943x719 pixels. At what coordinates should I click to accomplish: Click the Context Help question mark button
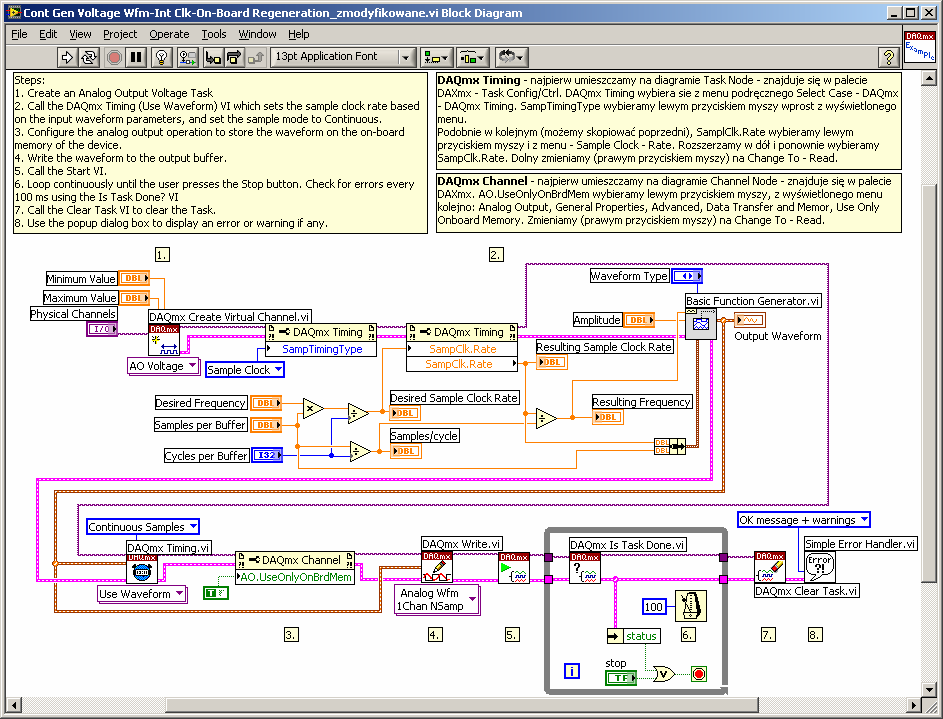tap(888, 58)
